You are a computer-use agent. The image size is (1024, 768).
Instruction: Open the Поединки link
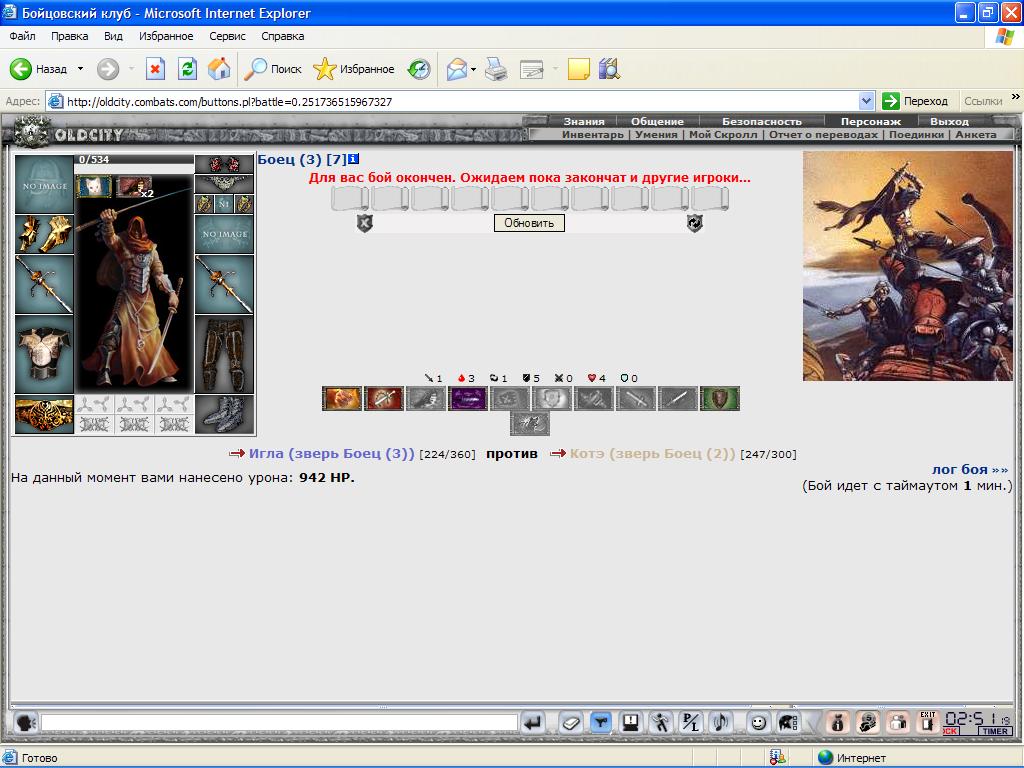pos(916,135)
